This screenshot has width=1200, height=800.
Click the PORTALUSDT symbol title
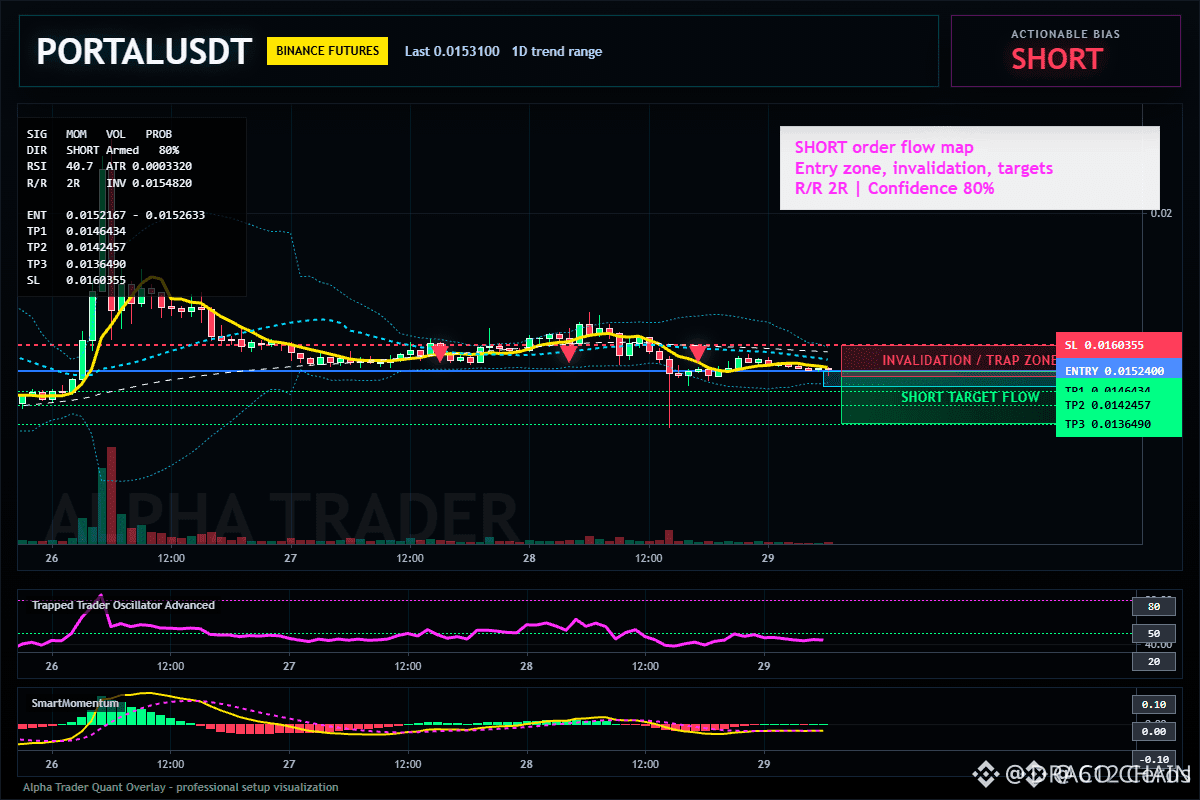coord(143,51)
